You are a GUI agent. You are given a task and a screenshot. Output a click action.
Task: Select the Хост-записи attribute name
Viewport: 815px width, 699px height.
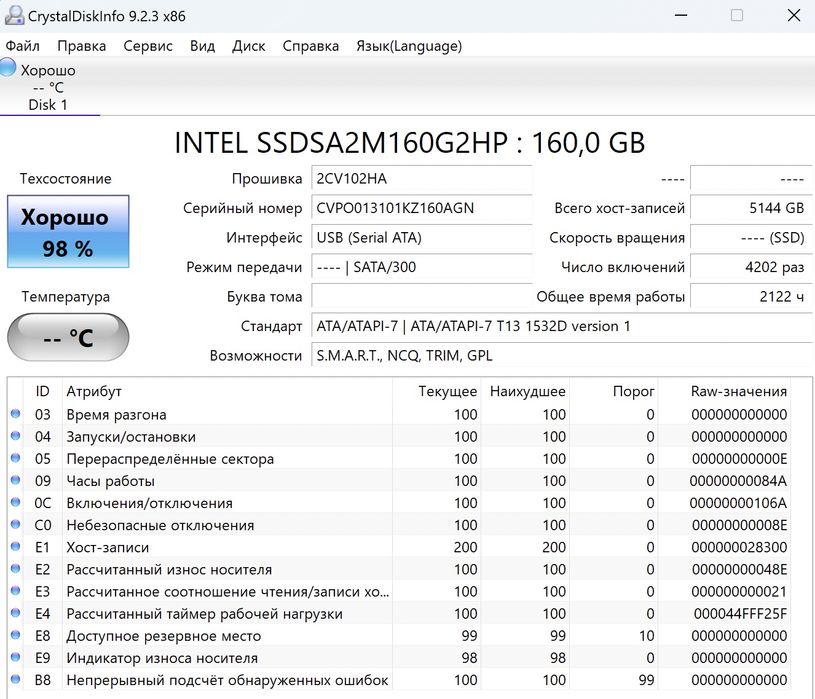pyautogui.click(x=108, y=547)
